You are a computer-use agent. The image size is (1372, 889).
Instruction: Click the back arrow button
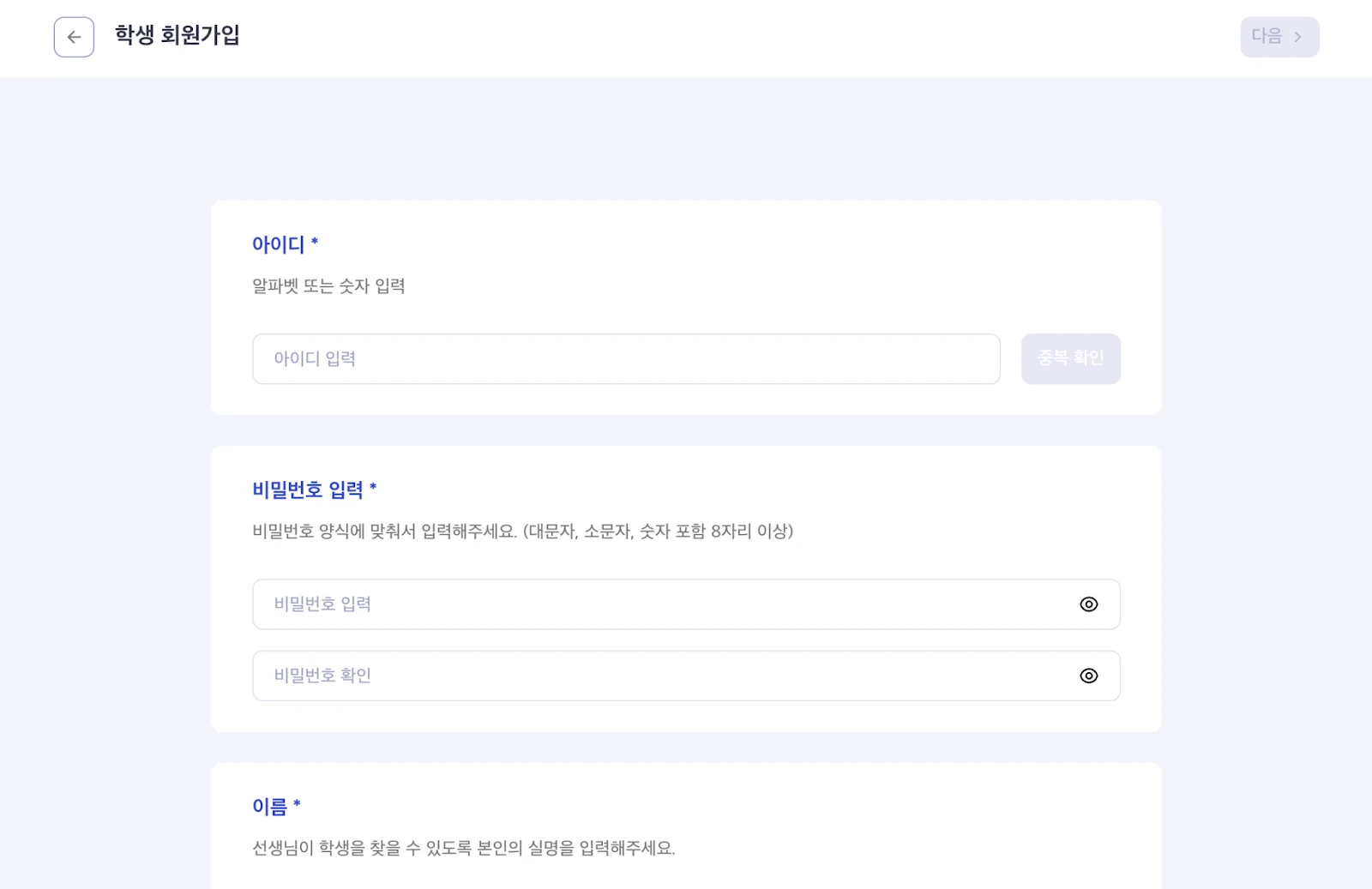[x=74, y=37]
